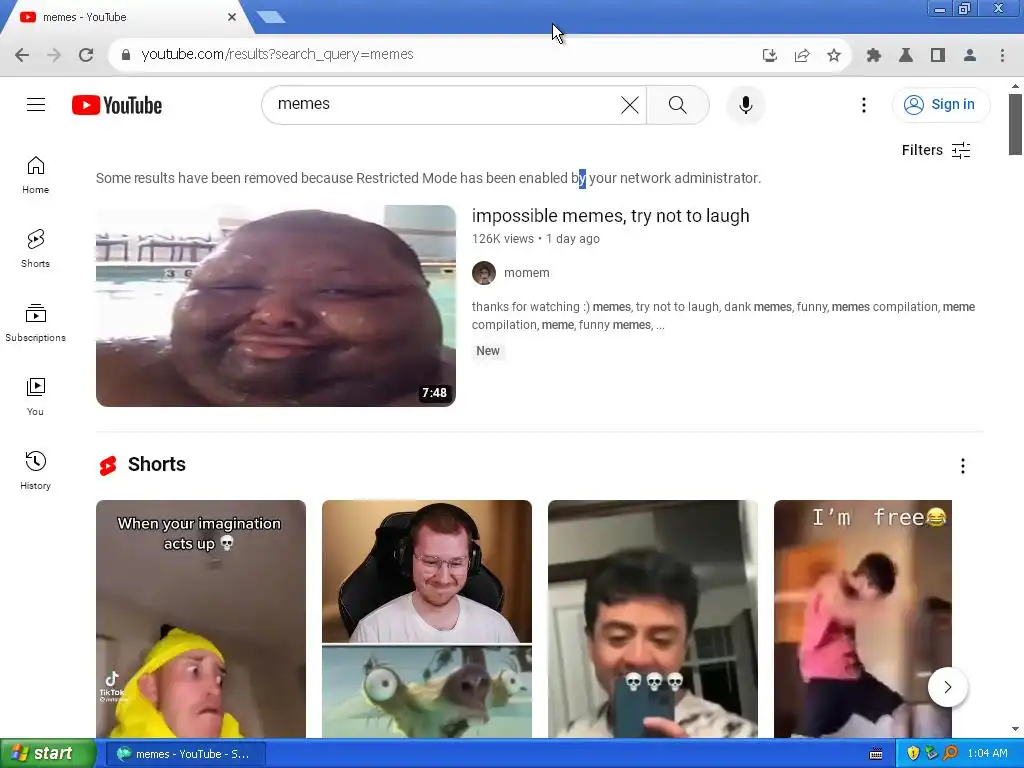Click the magnifying glass search button
Image resolution: width=1024 pixels, height=768 pixels.
(x=678, y=104)
